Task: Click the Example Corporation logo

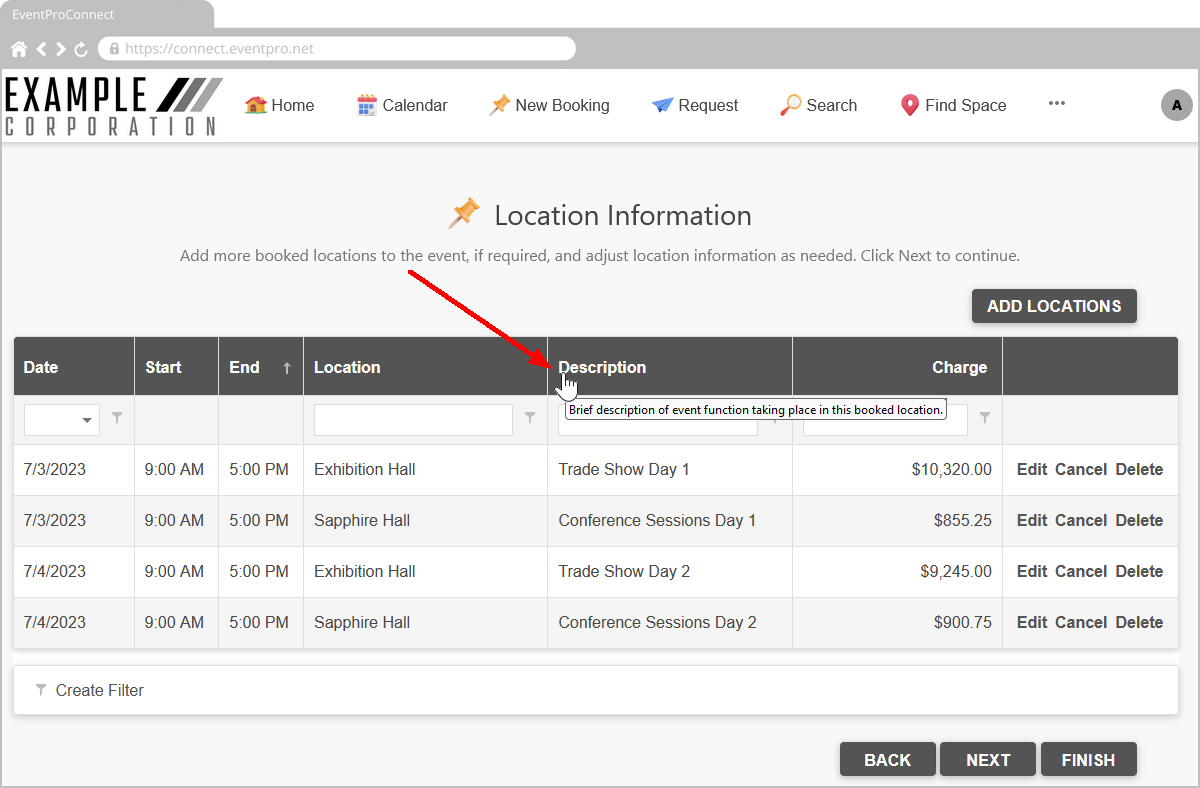Action: click(x=113, y=106)
